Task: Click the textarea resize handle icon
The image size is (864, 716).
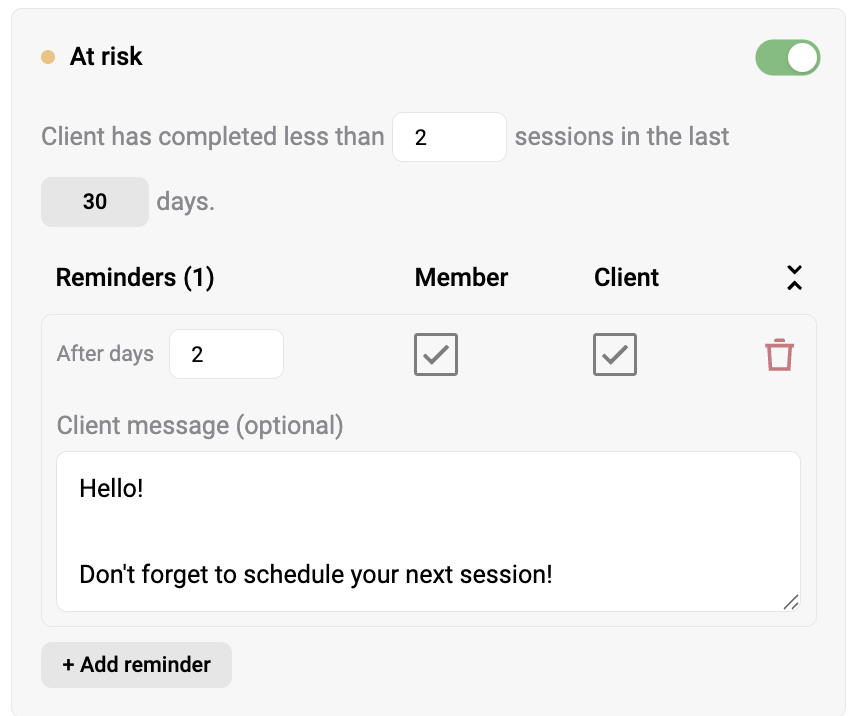Action: tap(791, 602)
